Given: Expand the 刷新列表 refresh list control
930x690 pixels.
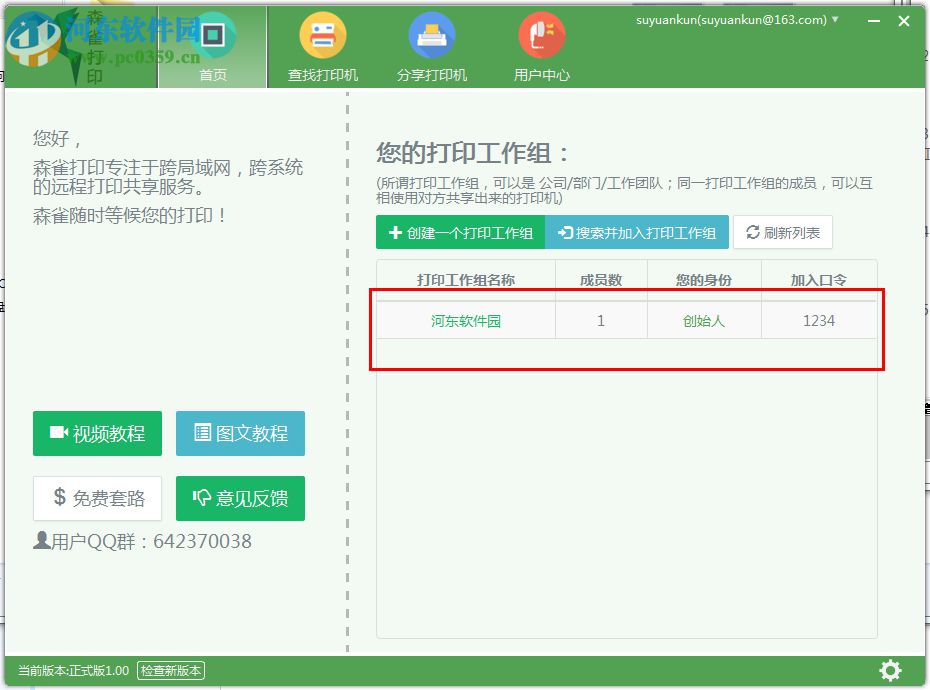Looking at the screenshot, I should pos(783,232).
